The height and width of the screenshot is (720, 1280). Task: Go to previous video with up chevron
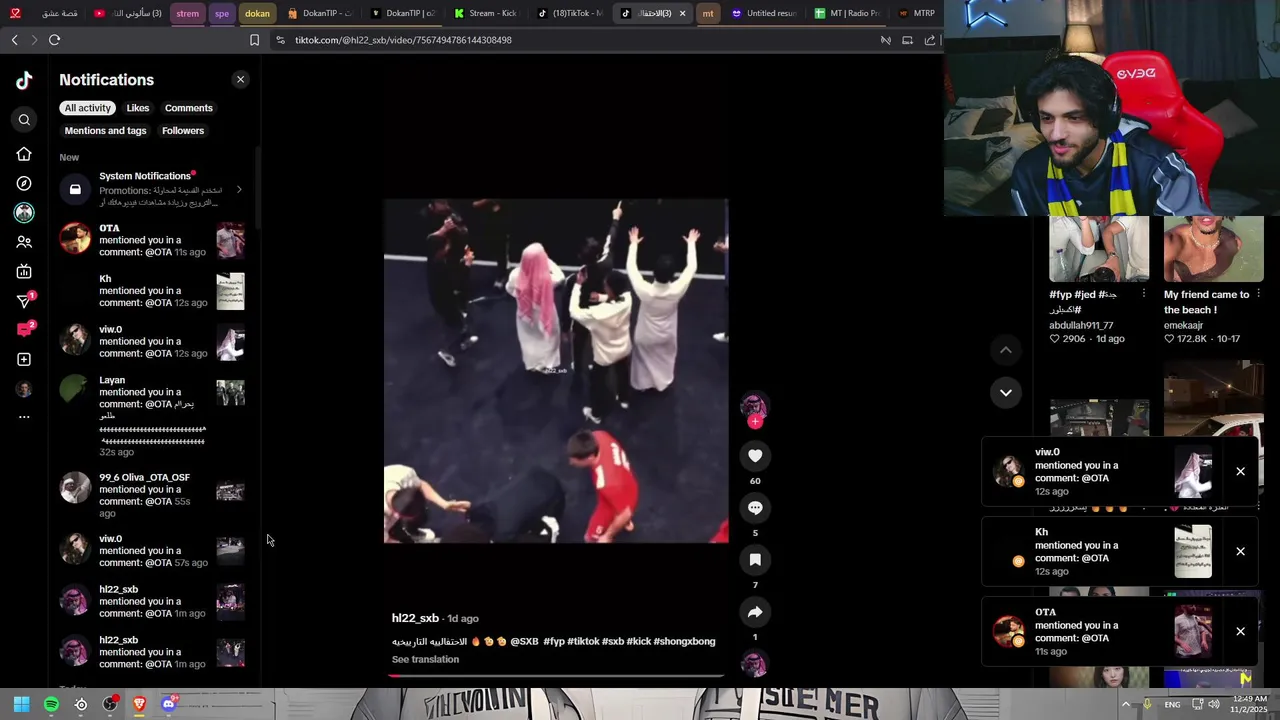pos(1006,350)
